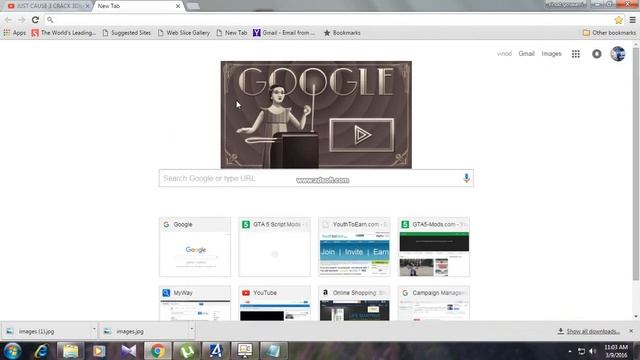Open the Bookmarks star folder
Screen dimensions: 640x360
coord(342,33)
